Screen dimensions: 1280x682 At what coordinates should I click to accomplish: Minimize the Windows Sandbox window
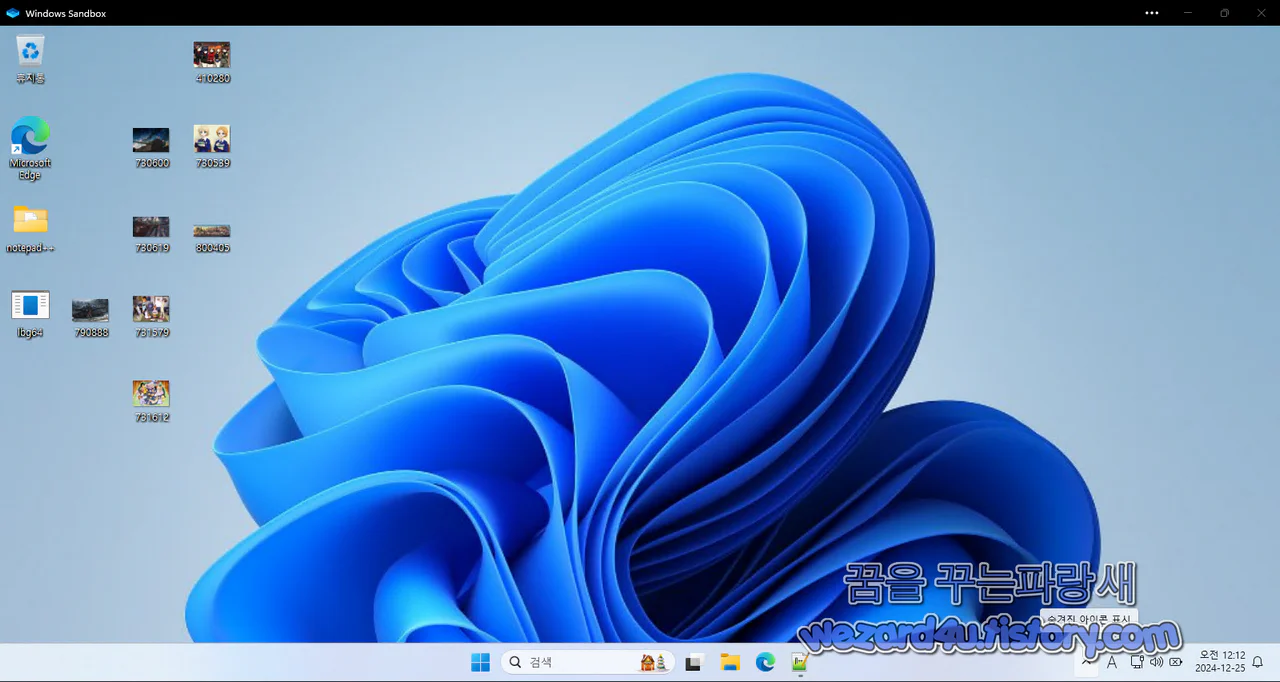click(1188, 13)
